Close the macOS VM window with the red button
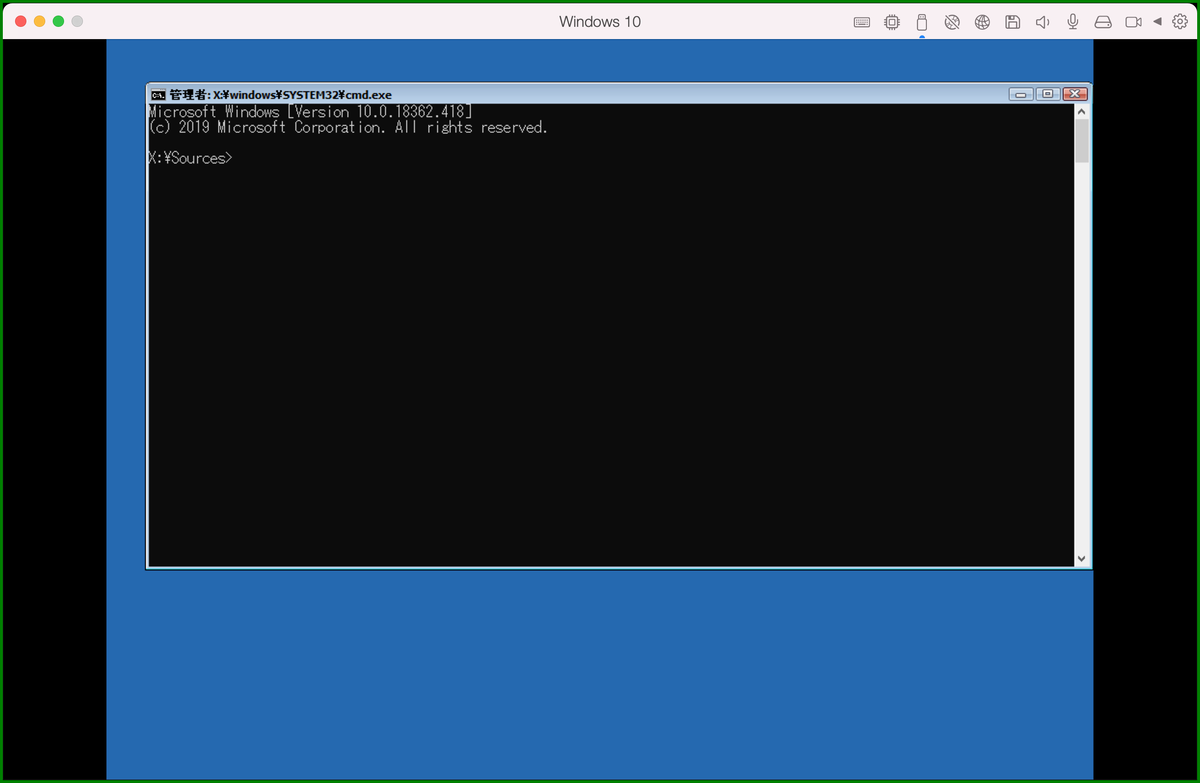 (x=20, y=21)
